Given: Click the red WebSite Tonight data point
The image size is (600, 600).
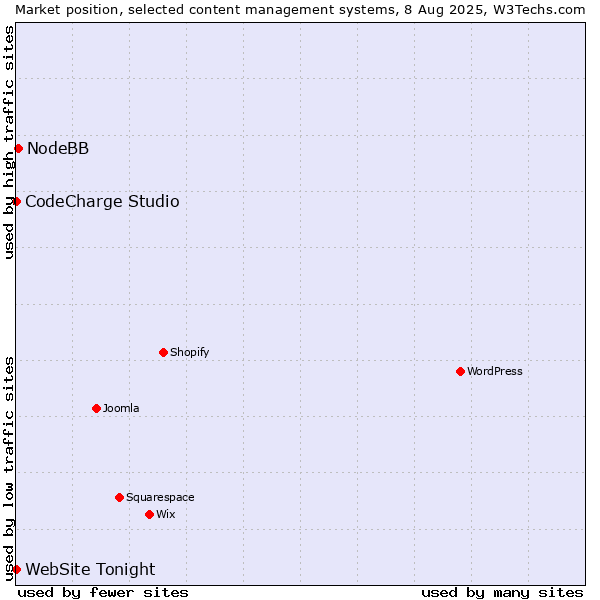Looking at the screenshot, I should point(16,569).
